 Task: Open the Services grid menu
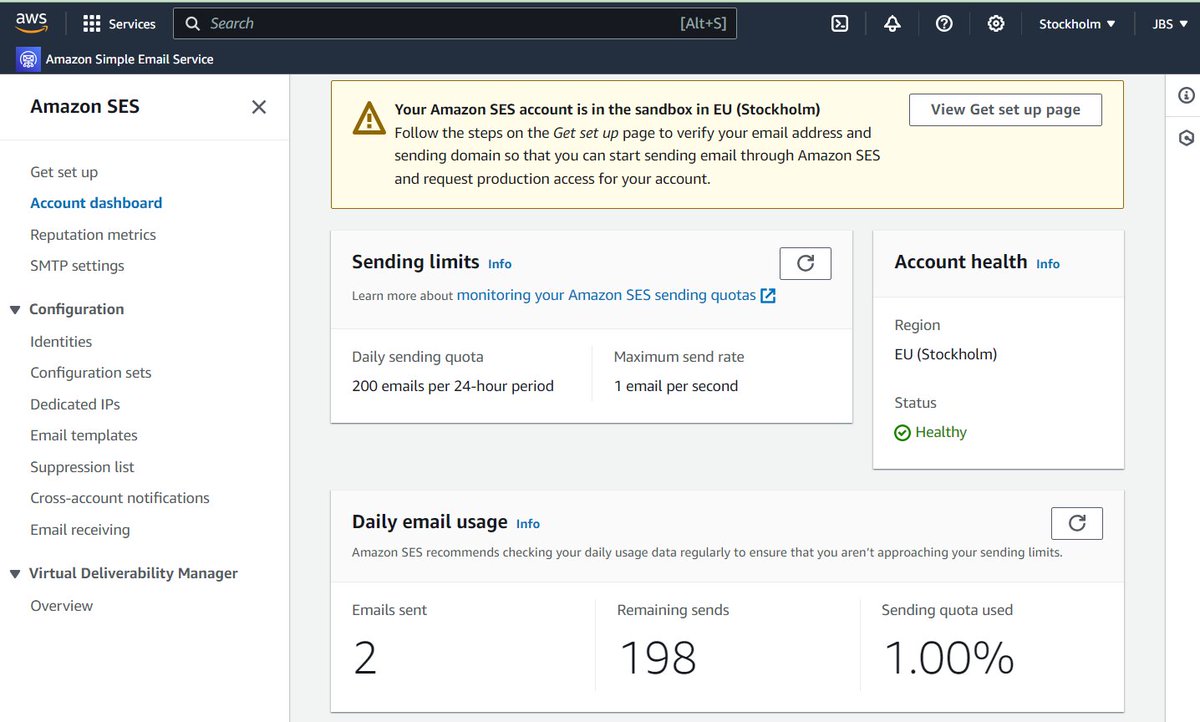(119, 24)
